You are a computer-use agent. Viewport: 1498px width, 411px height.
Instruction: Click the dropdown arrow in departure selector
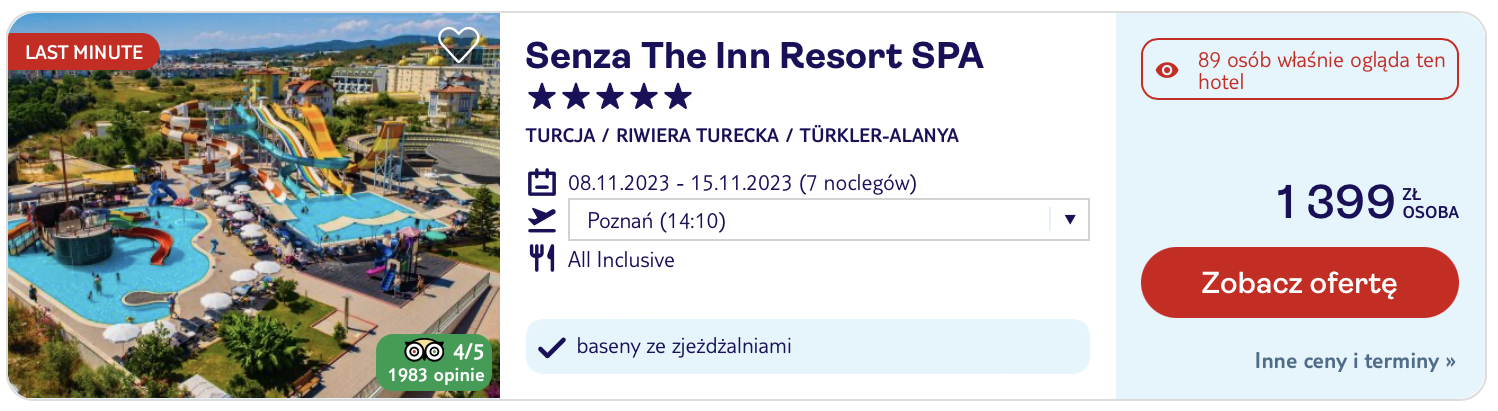click(1069, 220)
